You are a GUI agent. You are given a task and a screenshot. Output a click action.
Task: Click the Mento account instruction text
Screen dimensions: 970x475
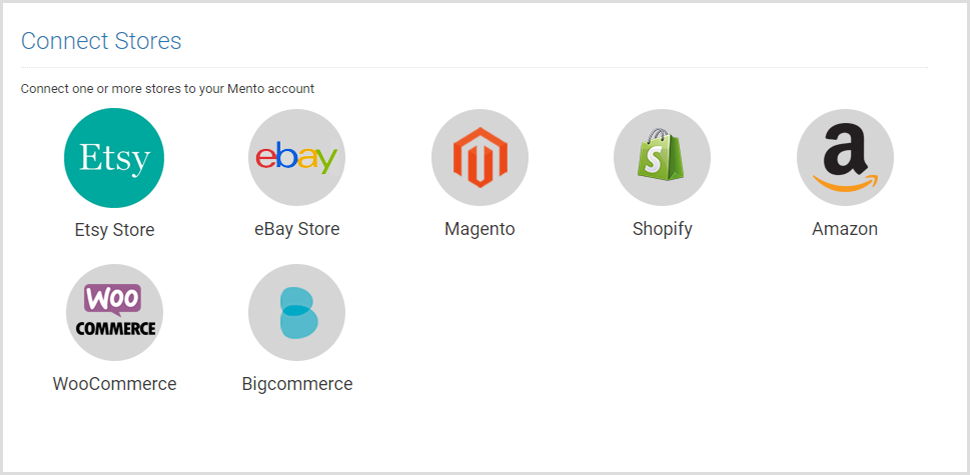tap(168, 88)
